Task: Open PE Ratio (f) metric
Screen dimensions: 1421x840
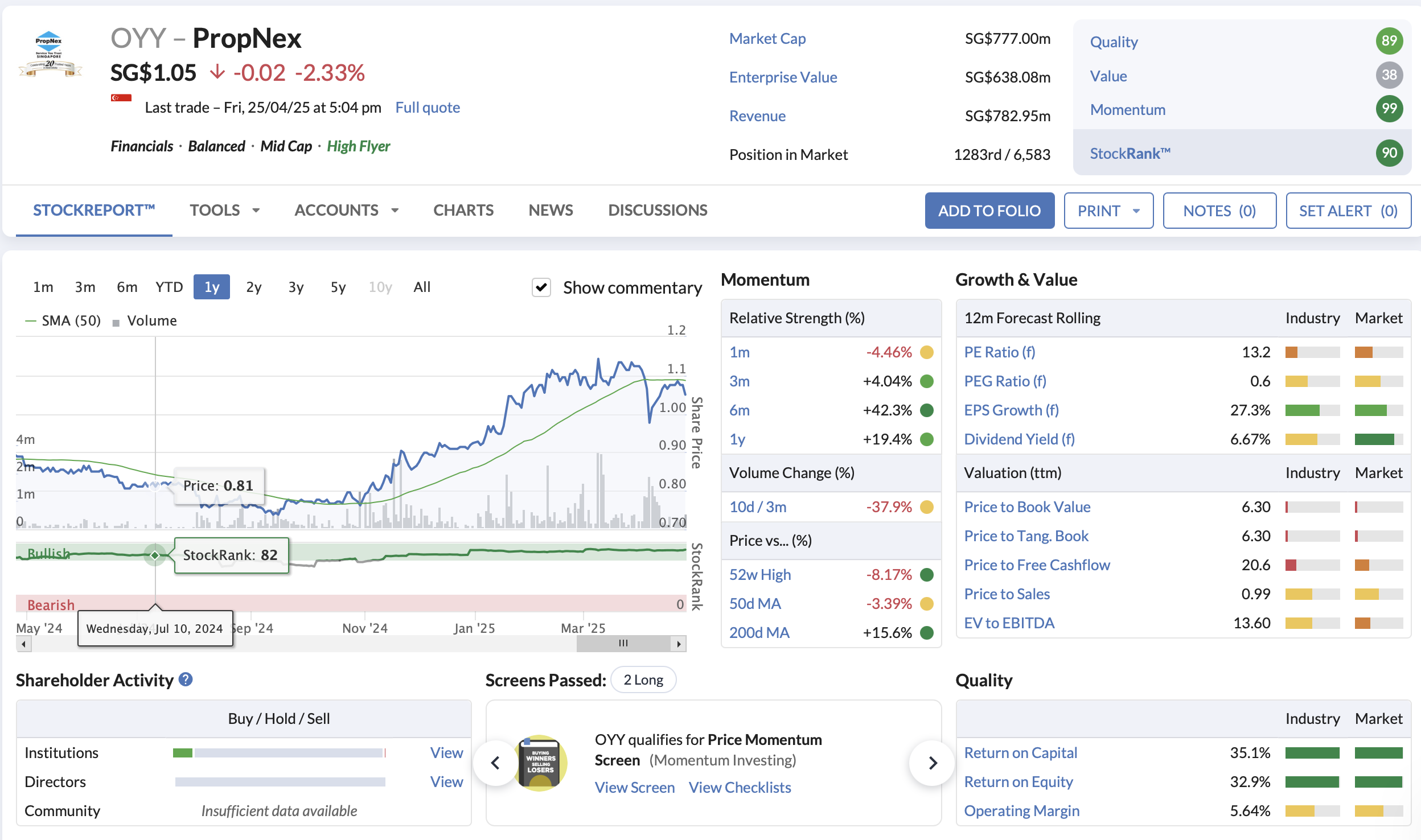Action: point(1000,352)
